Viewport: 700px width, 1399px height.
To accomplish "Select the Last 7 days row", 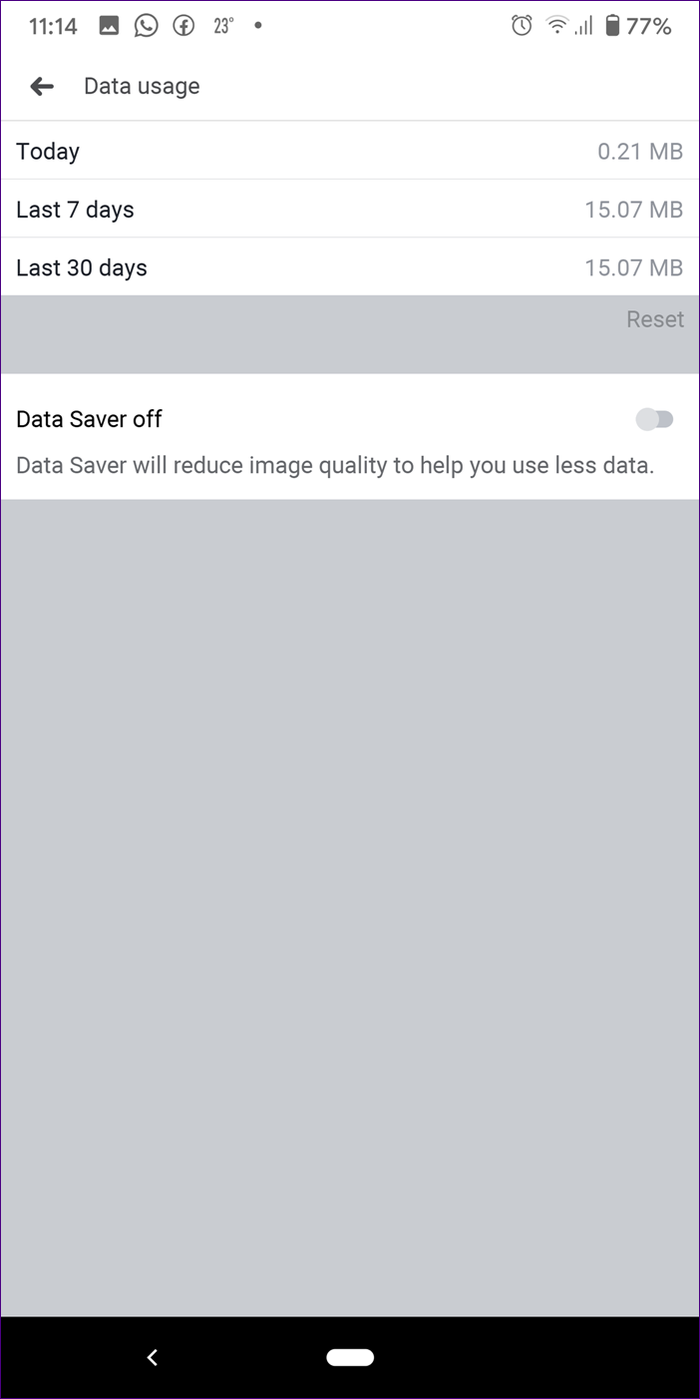I will tap(349, 209).
